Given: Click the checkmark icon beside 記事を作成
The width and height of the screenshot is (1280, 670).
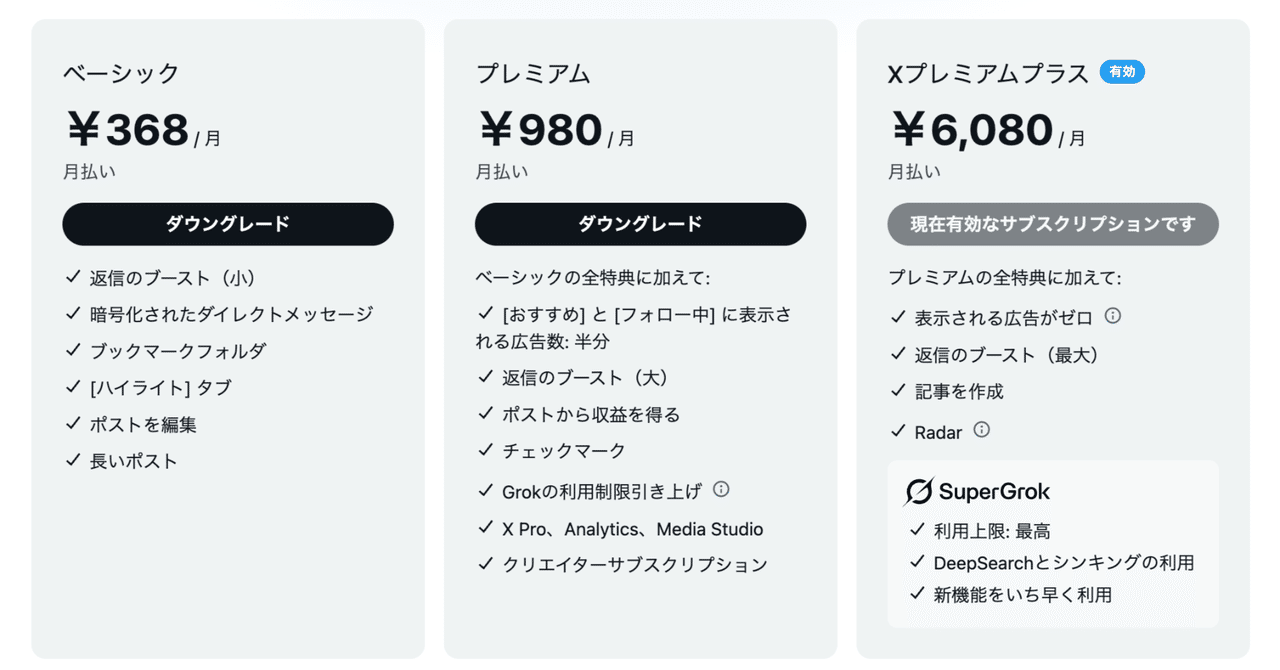Looking at the screenshot, I should coord(898,391).
